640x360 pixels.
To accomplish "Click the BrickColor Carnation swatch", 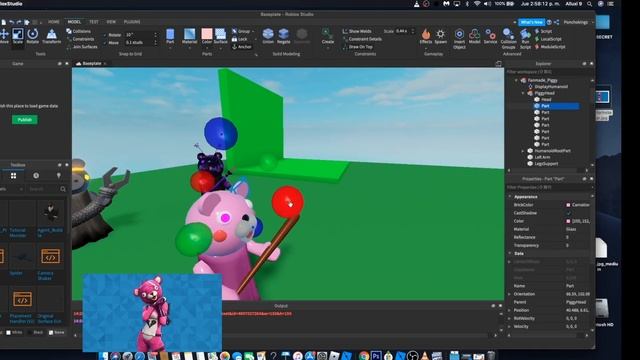I will 568,205.
